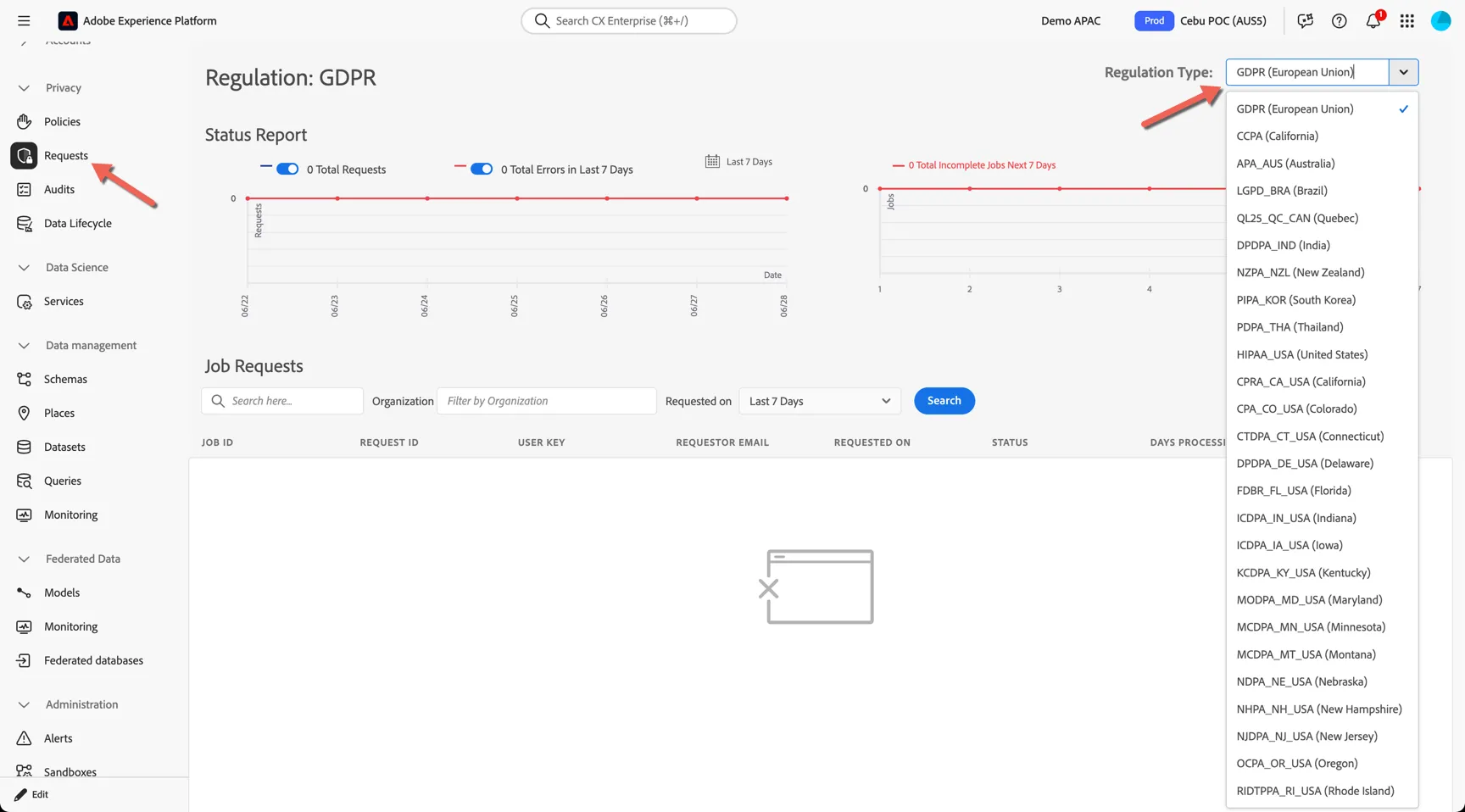Image resolution: width=1465 pixels, height=812 pixels.
Task: Click the Alerts triangle icon
Action: [x=24, y=738]
